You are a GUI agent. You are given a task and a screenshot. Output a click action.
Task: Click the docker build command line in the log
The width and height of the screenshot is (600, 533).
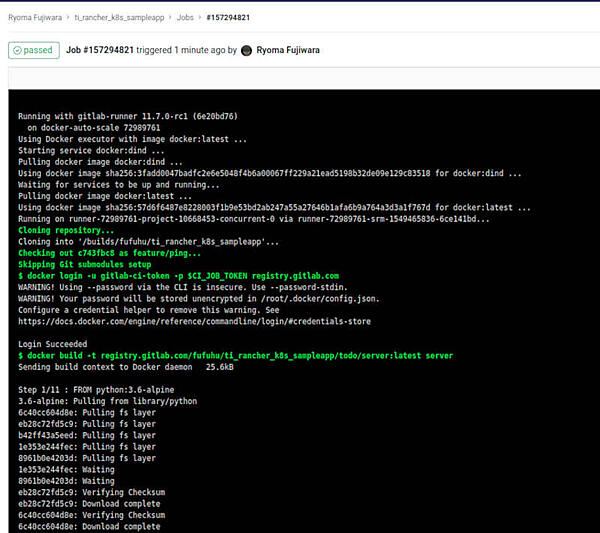coord(235,355)
